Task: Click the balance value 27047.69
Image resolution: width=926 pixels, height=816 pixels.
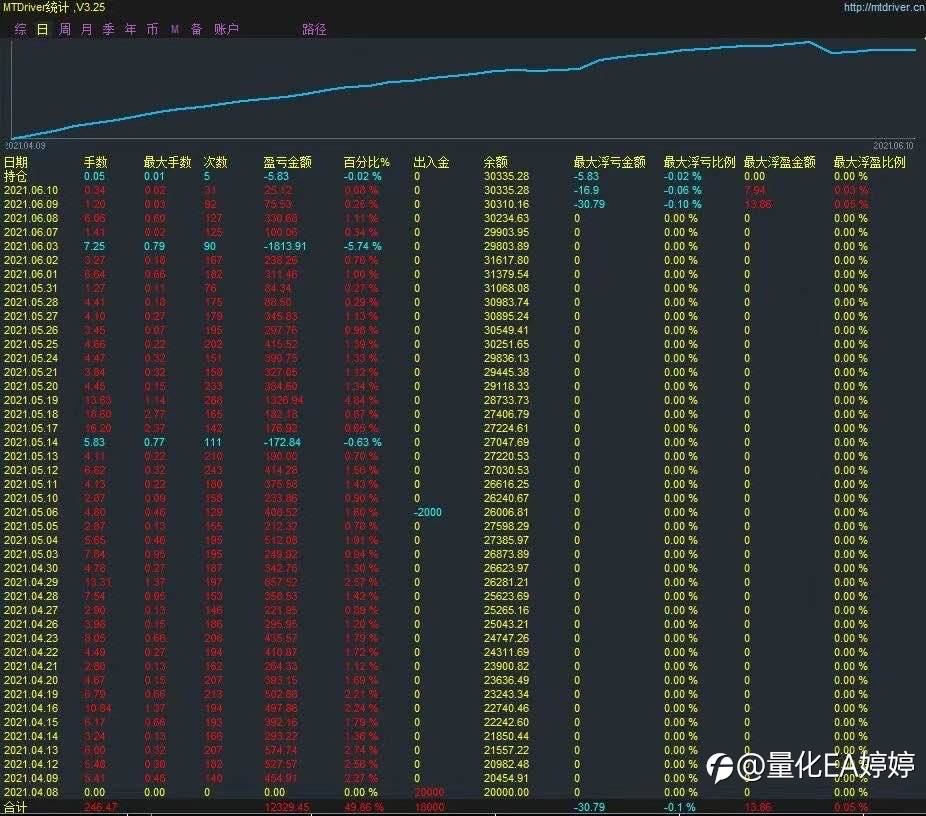Action: coord(506,442)
